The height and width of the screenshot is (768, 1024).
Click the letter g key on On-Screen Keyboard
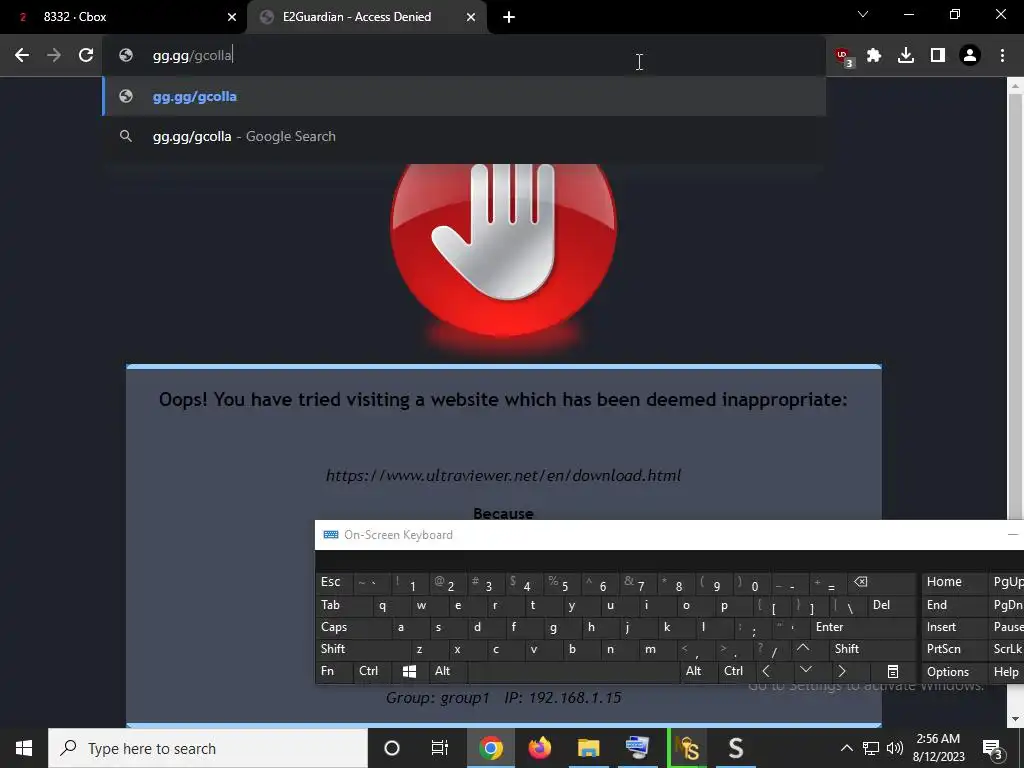tap(553, 628)
